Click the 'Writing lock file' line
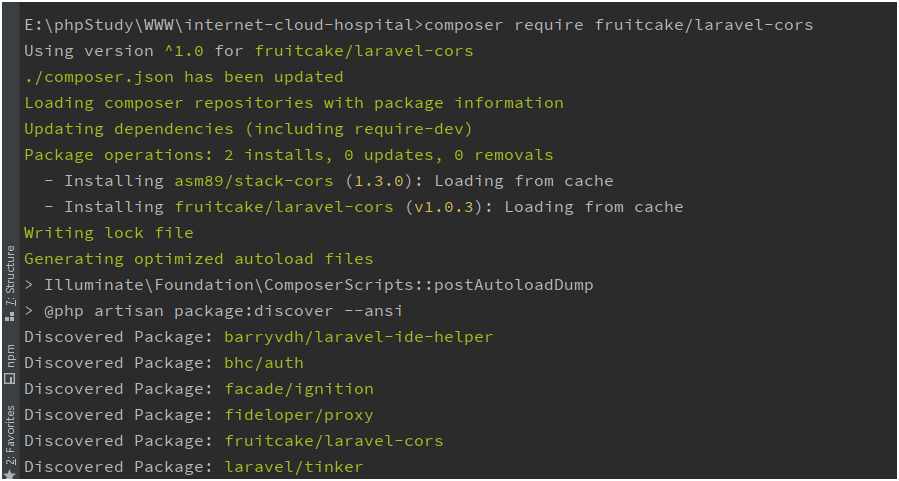Image resolution: width=899 pixels, height=481 pixels. (x=109, y=233)
